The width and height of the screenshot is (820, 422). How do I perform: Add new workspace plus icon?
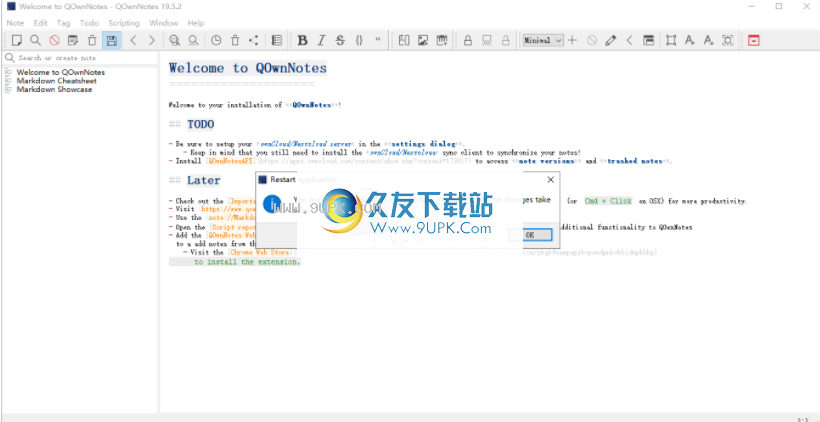[x=573, y=40]
